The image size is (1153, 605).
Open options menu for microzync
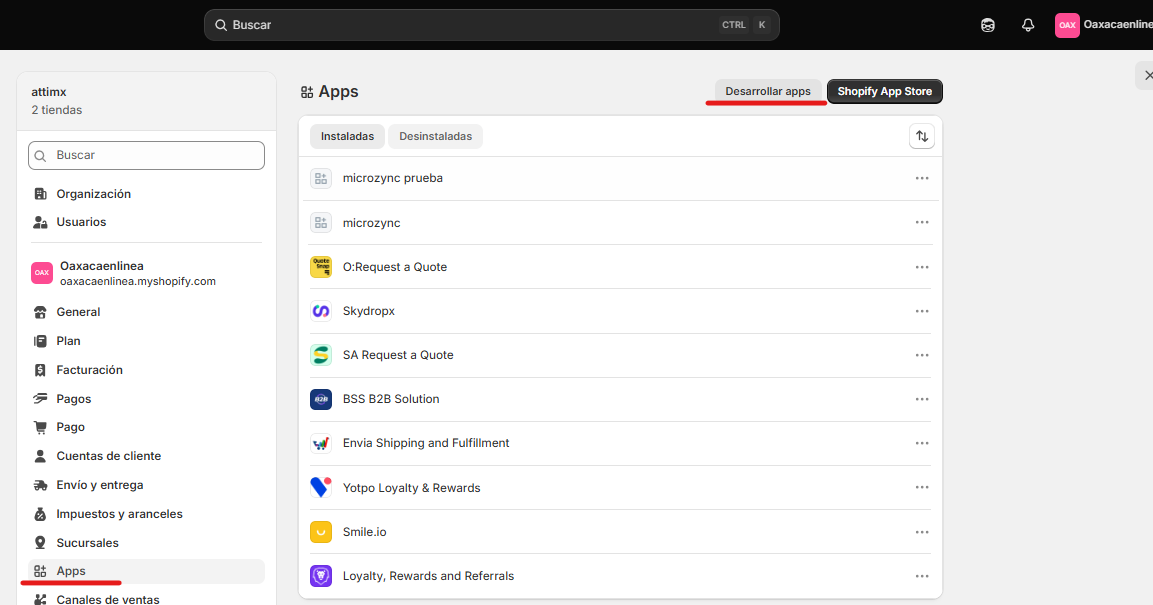pyautogui.click(x=921, y=223)
